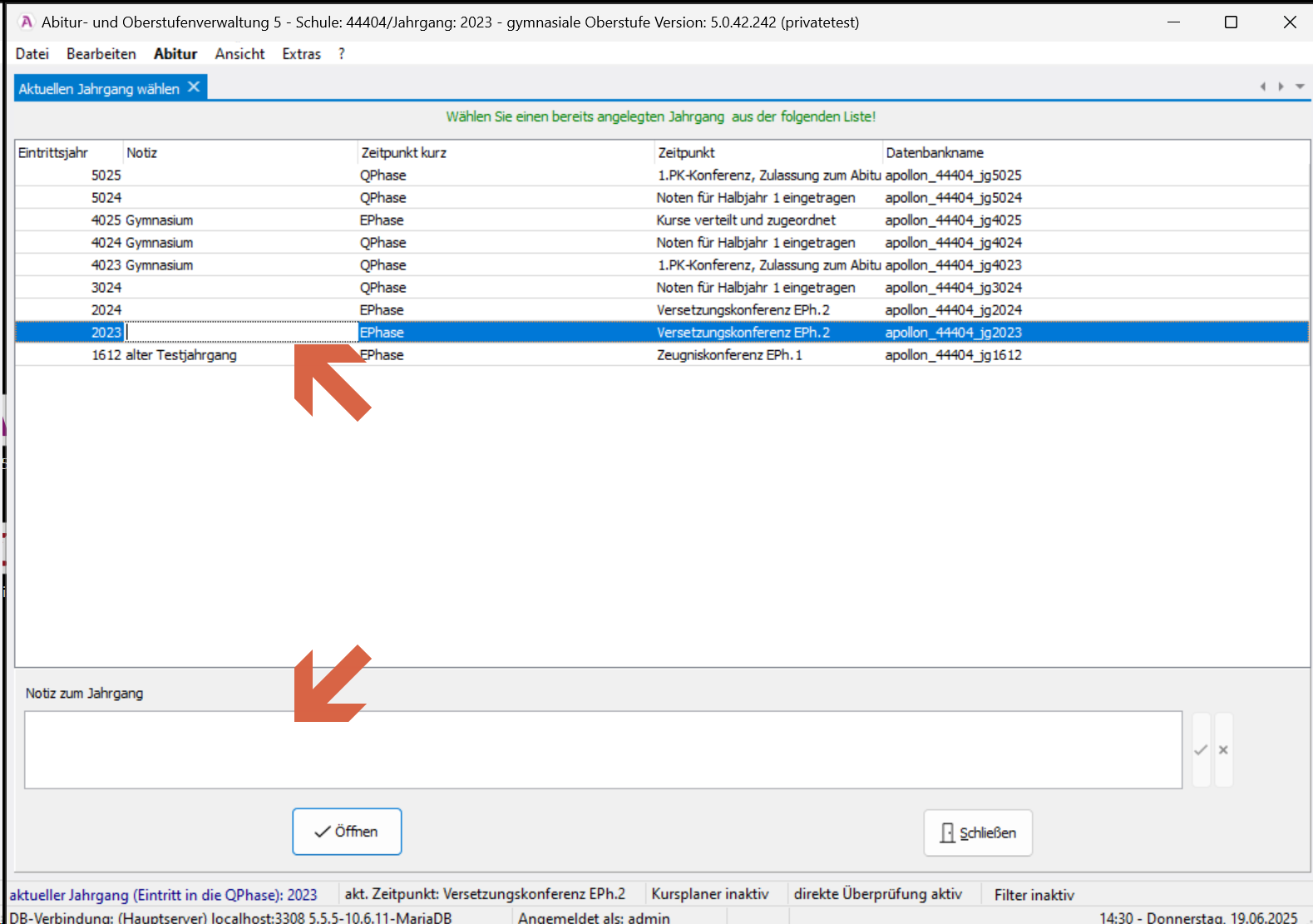Click EPhase cell in row 4025

click(382, 220)
